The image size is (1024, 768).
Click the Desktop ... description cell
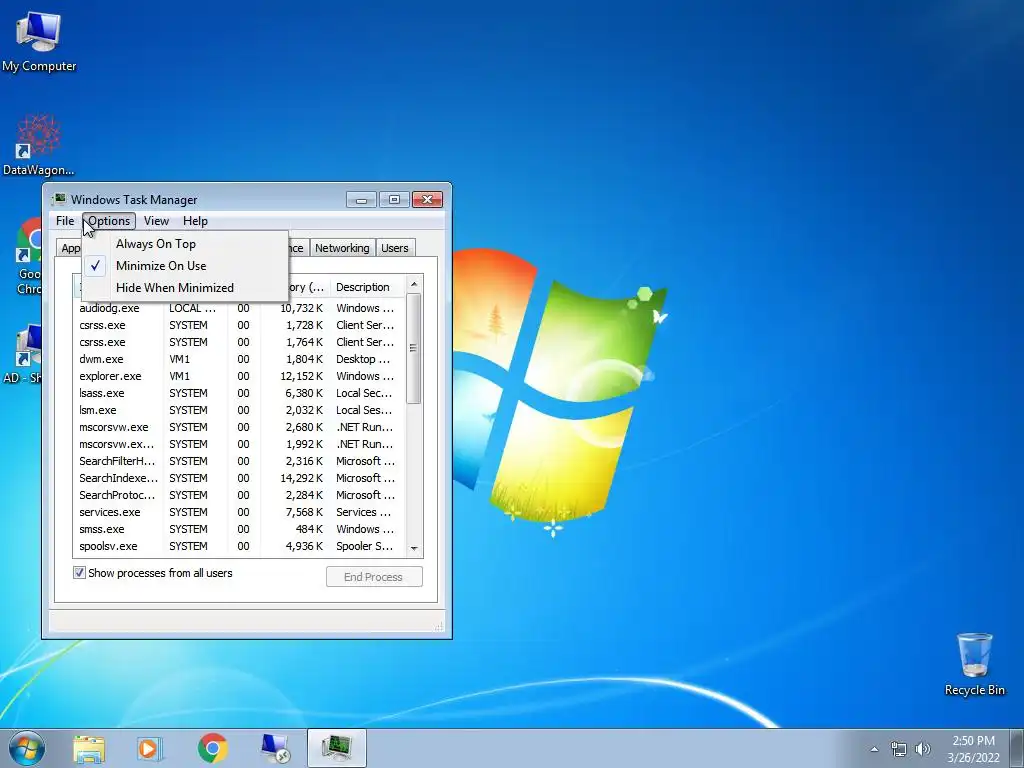click(x=363, y=359)
